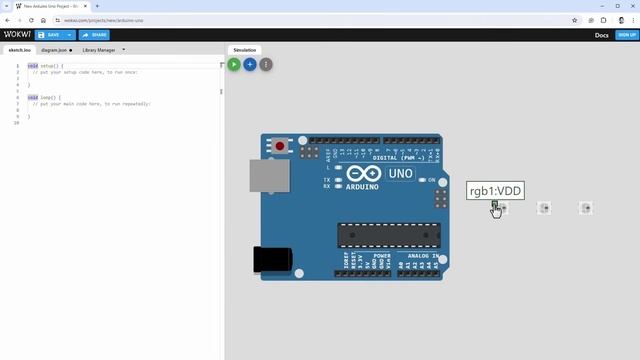Click the main code comment on line 7

[91, 104]
